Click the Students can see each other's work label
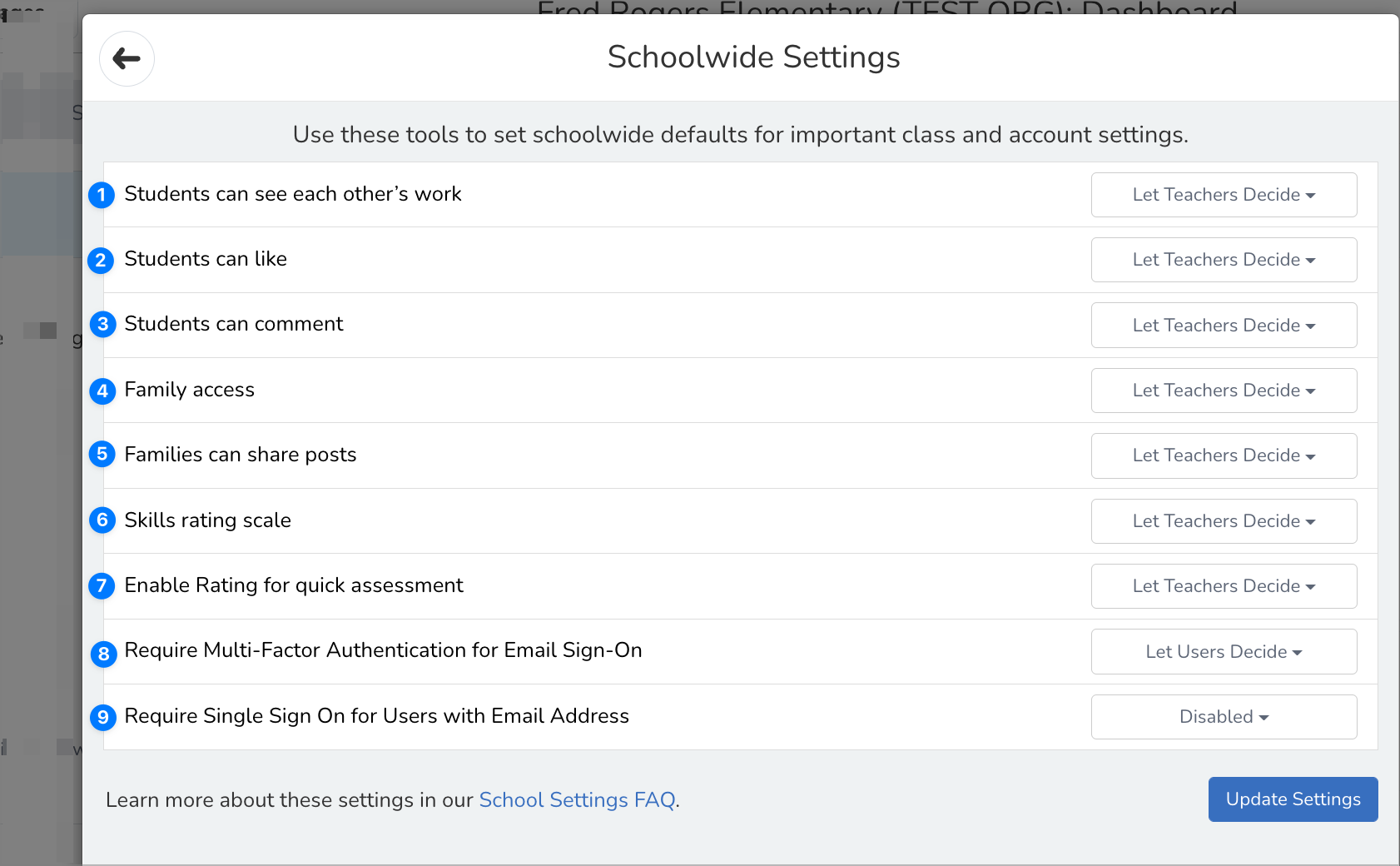Screen dimensions: 1400x866 (293, 194)
